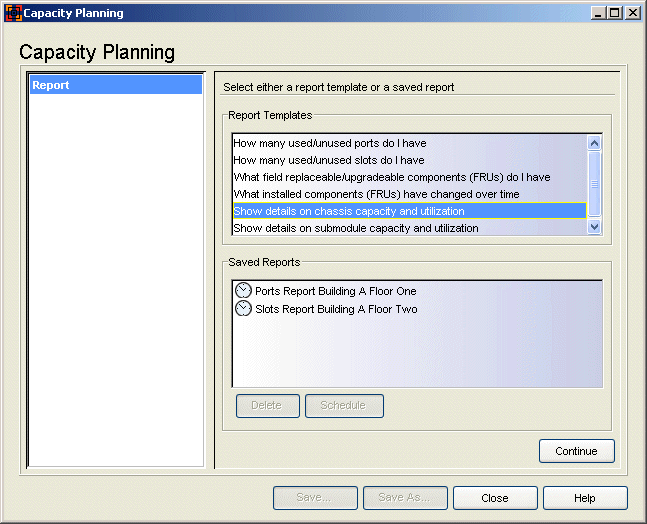Click the Continue button

click(x=576, y=451)
